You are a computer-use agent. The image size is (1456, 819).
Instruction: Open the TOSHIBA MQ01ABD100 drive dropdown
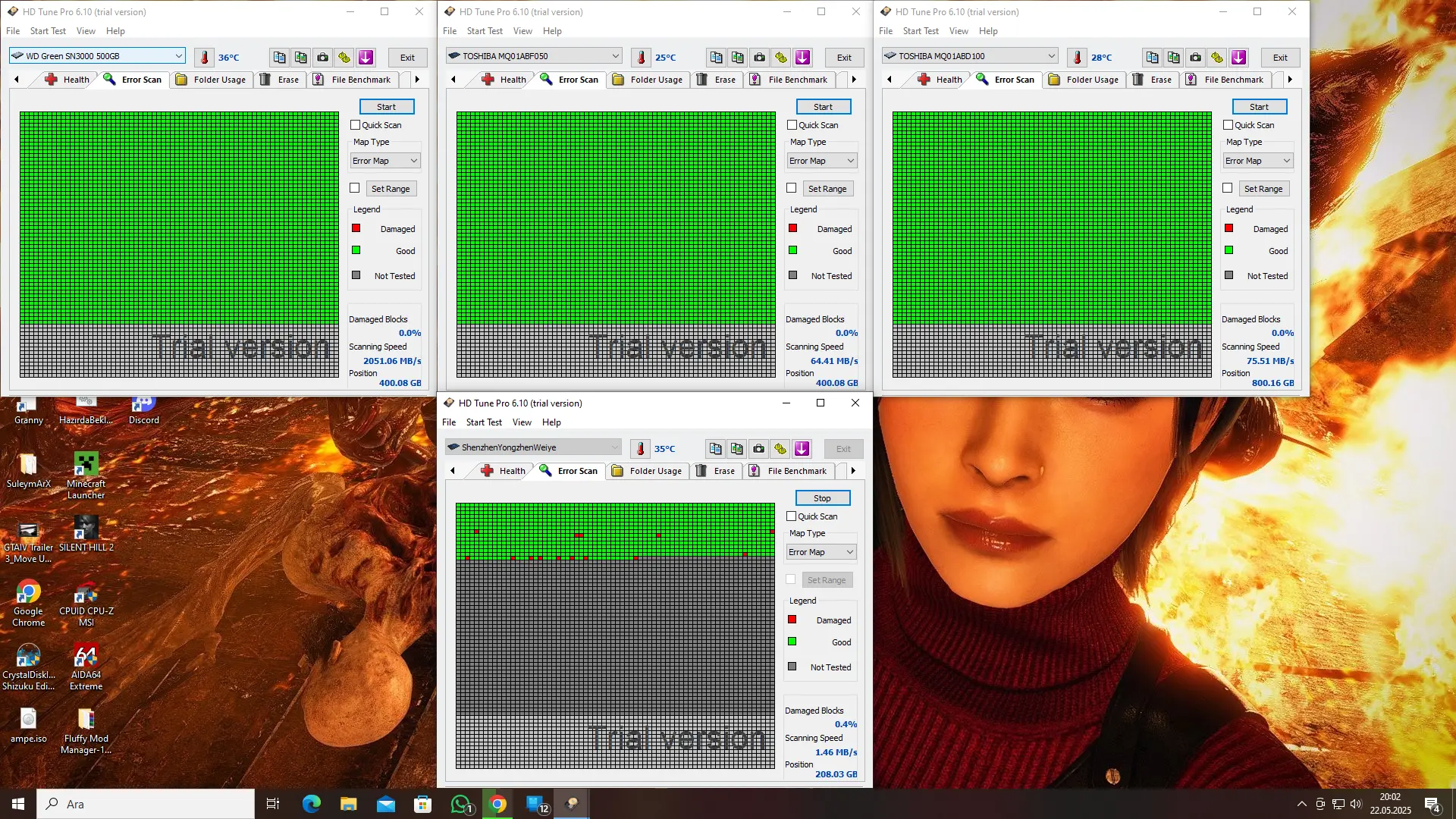click(970, 56)
